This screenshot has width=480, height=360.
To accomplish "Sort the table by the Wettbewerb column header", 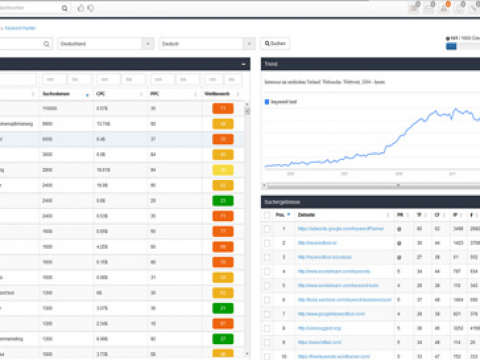I will [217, 94].
